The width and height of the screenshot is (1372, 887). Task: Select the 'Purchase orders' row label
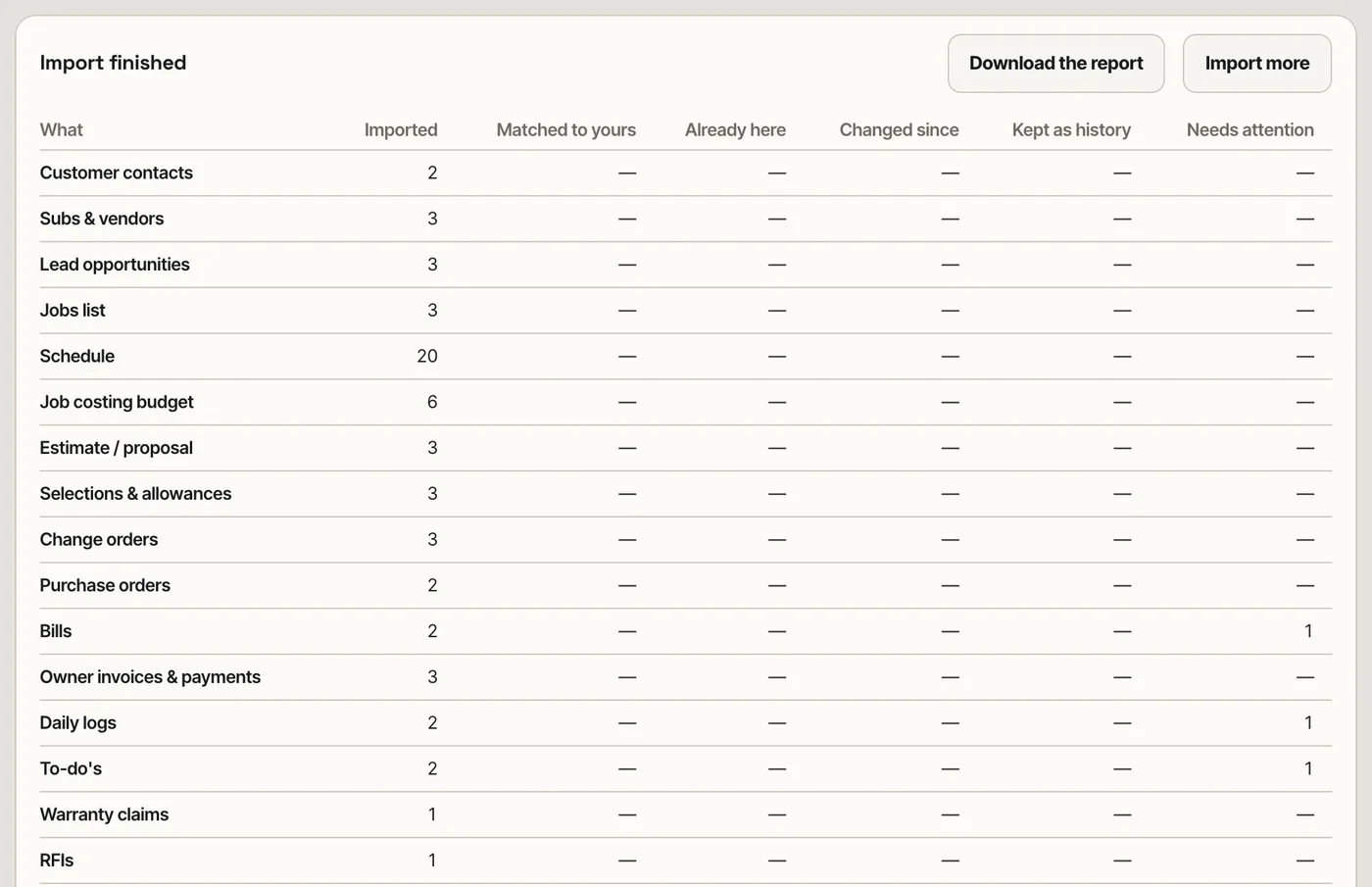105,585
